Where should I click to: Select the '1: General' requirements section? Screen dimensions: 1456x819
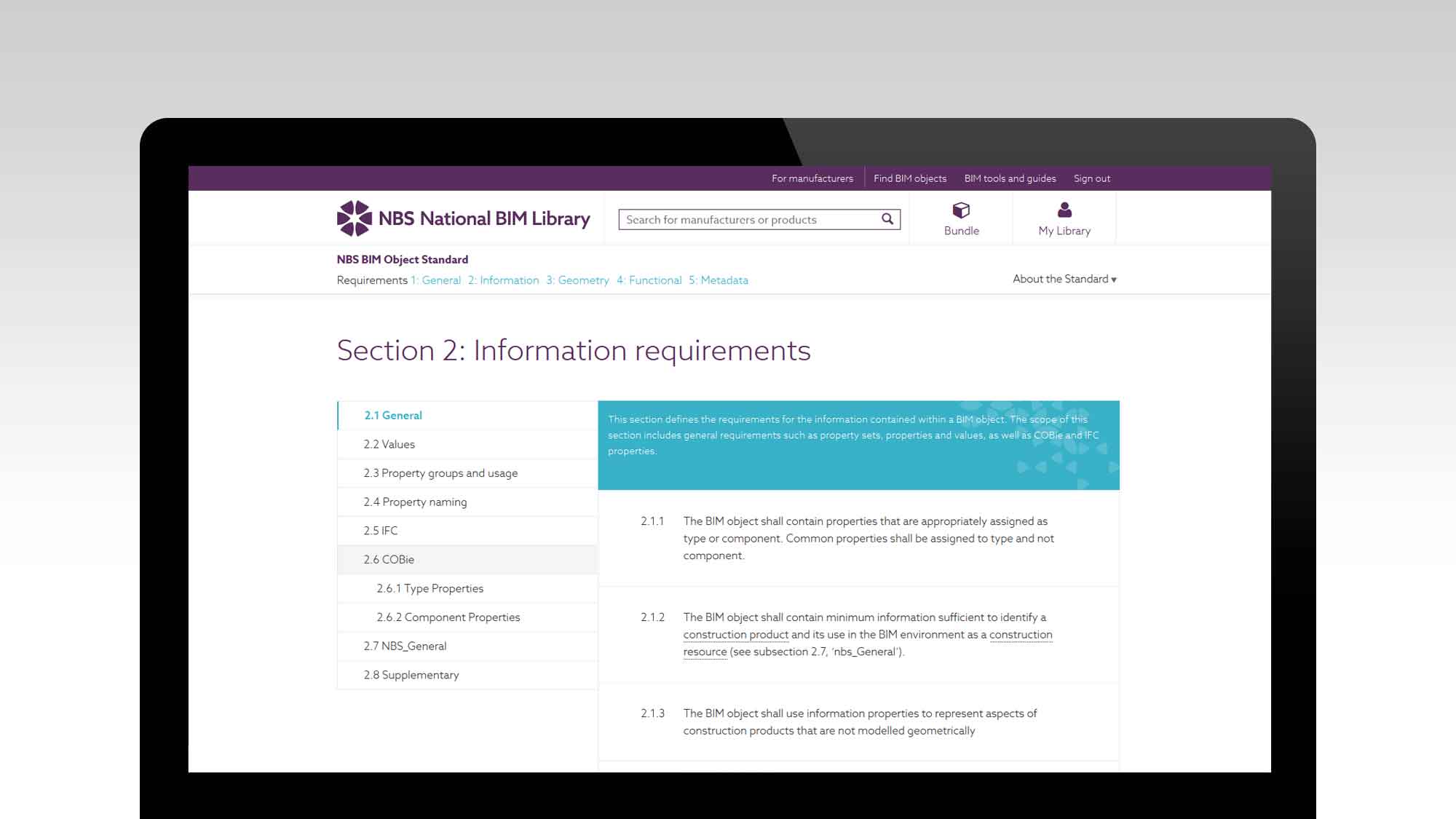pyautogui.click(x=438, y=280)
